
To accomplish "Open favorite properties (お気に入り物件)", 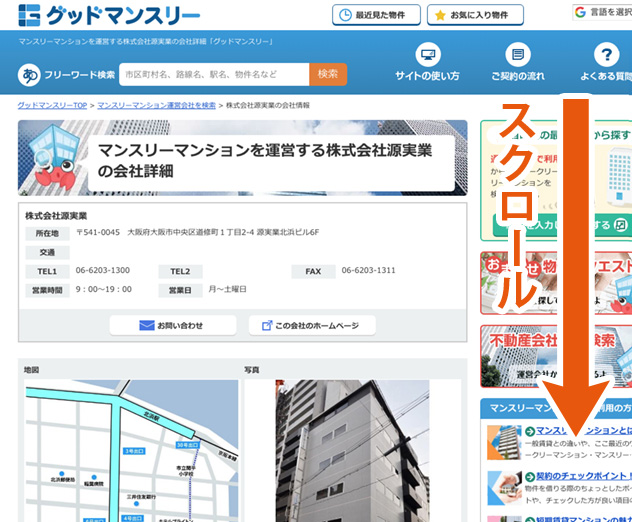I will click(475, 15).
